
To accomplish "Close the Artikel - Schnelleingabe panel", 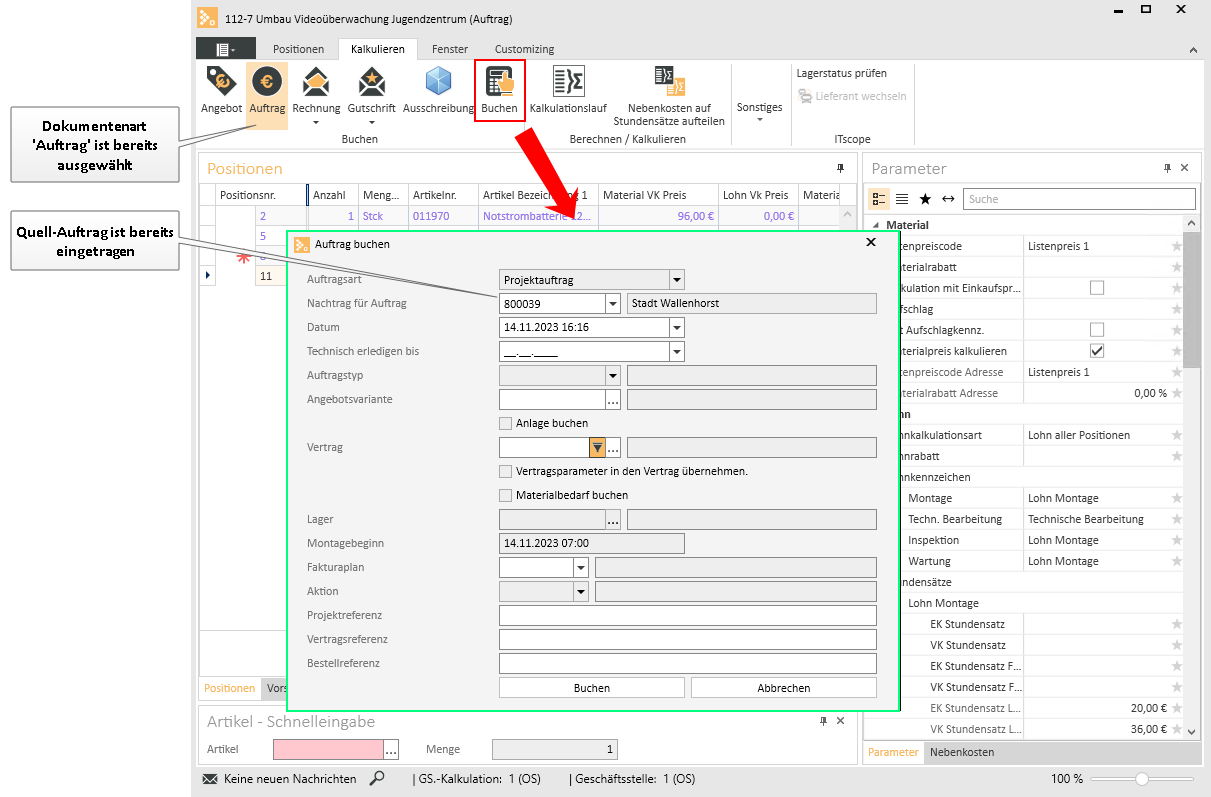I will click(841, 721).
